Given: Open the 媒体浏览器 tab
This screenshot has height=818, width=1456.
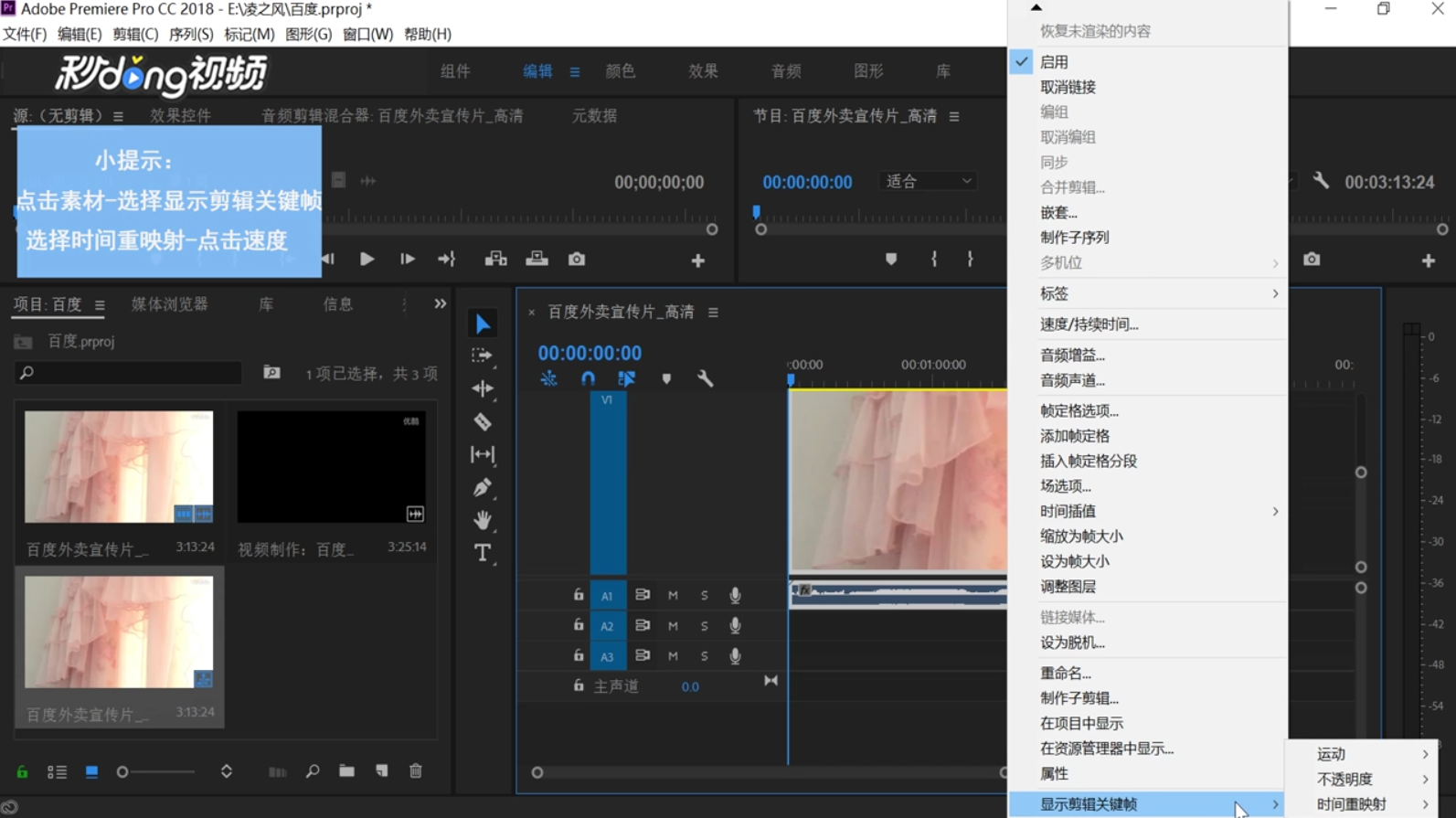Looking at the screenshot, I should pyautogui.click(x=170, y=304).
